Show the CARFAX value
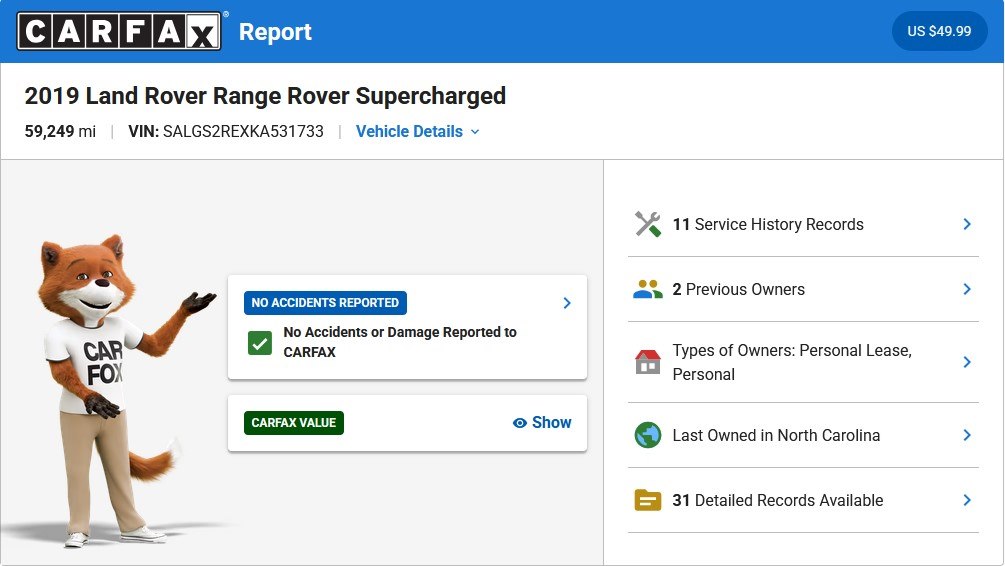The width and height of the screenshot is (1005, 566). (x=542, y=423)
